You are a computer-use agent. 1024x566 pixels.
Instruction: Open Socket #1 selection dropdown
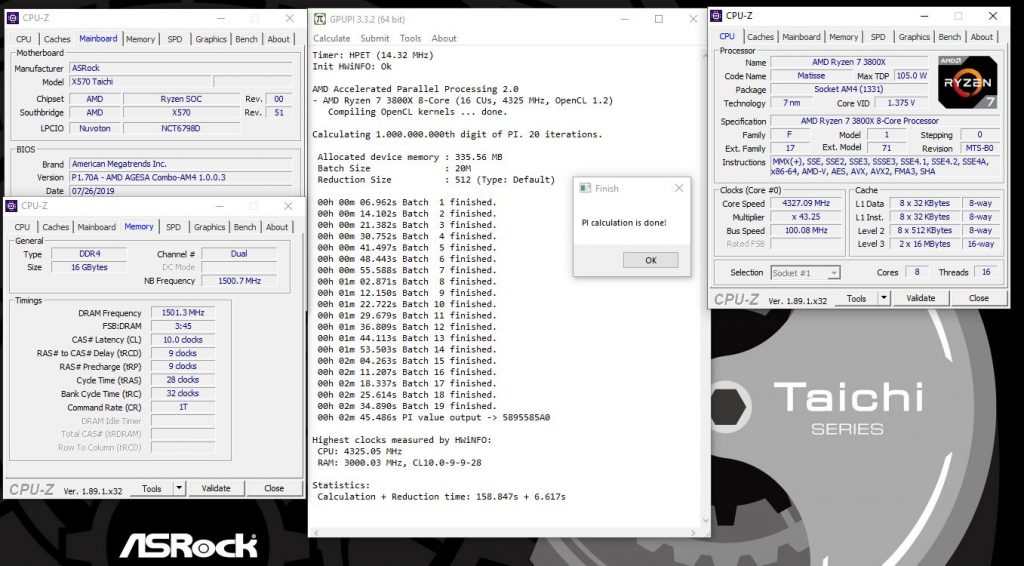click(x=805, y=273)
